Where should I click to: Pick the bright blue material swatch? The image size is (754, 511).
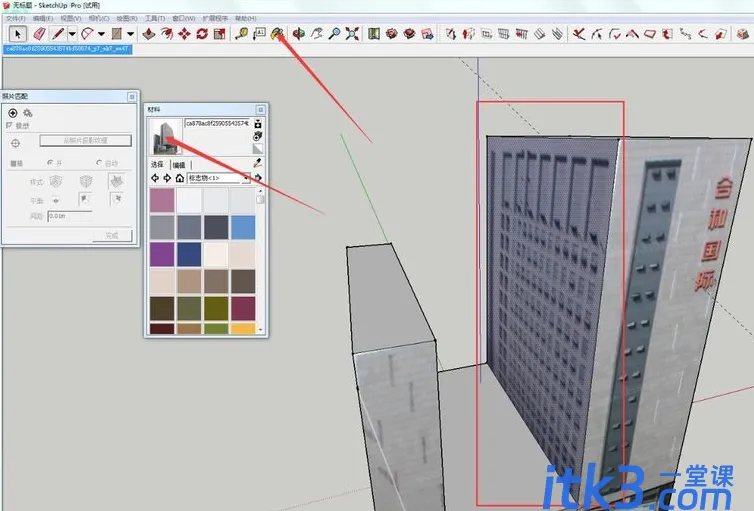point(243,227)
